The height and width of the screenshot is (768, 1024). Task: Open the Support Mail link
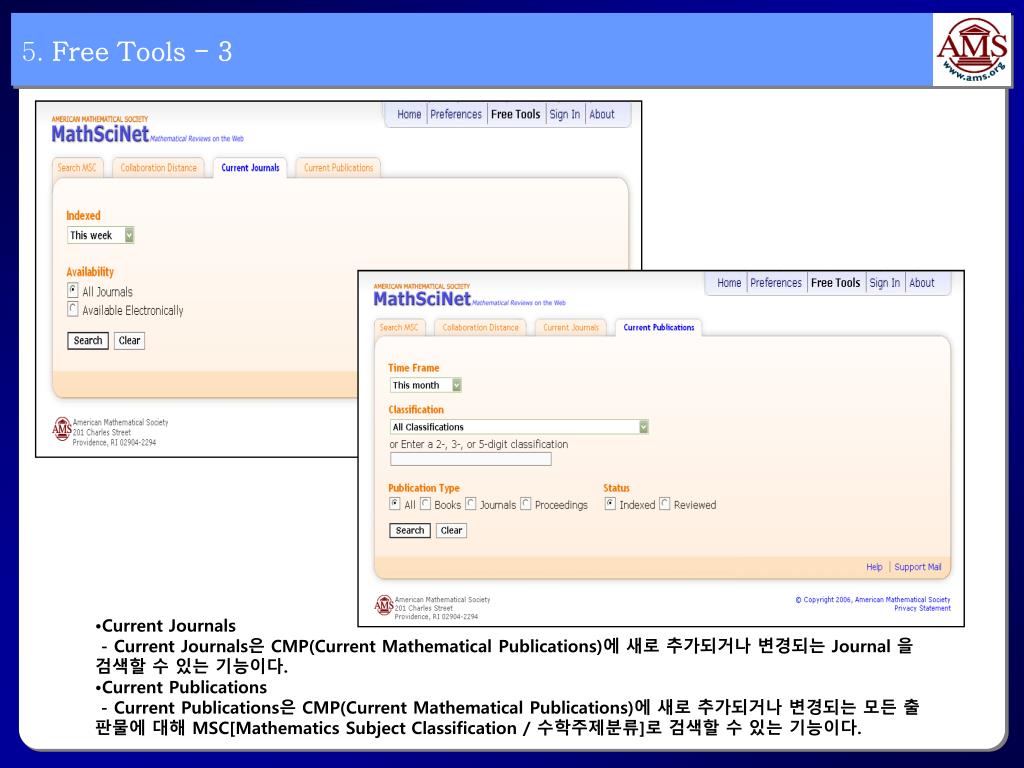[918, 567]
